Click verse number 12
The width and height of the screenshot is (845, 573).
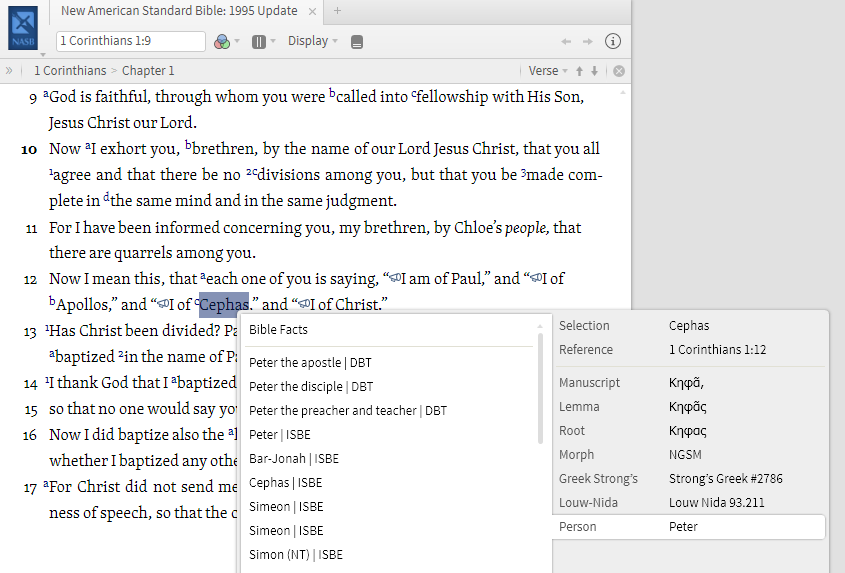(30, 280)
